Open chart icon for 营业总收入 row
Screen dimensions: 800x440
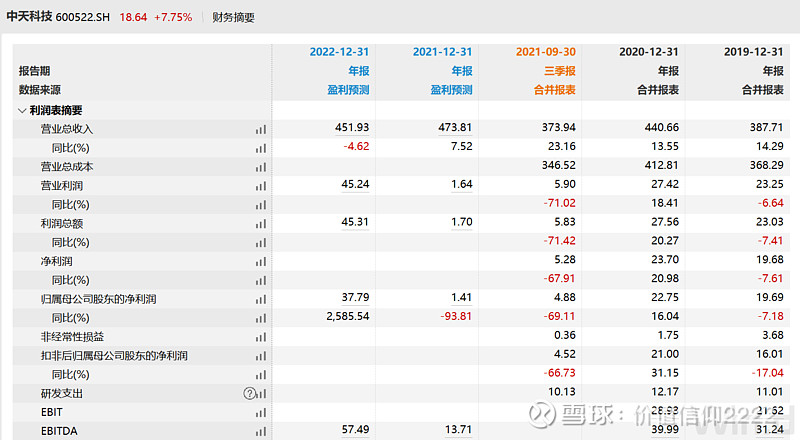pyautogui.click(x=261, y=130)
